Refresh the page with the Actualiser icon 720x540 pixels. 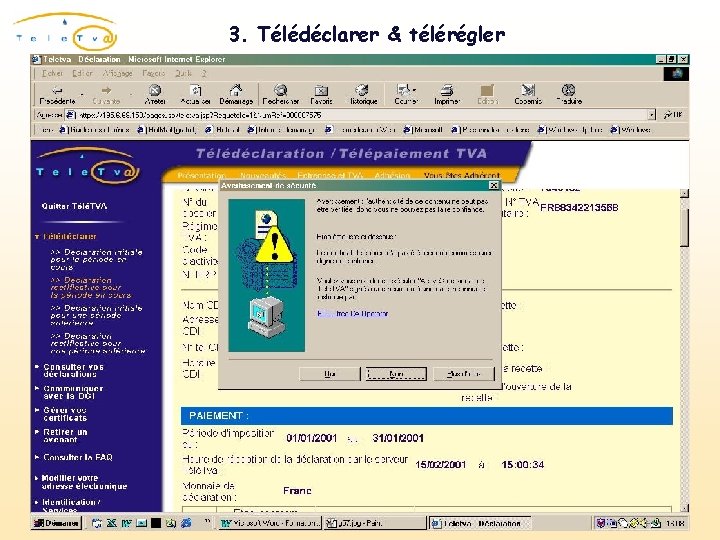point(196,90)
